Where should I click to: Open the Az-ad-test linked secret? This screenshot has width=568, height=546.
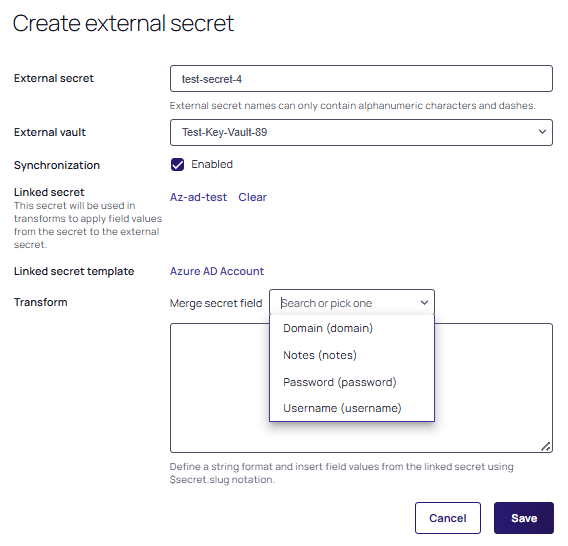coord(199,197)
